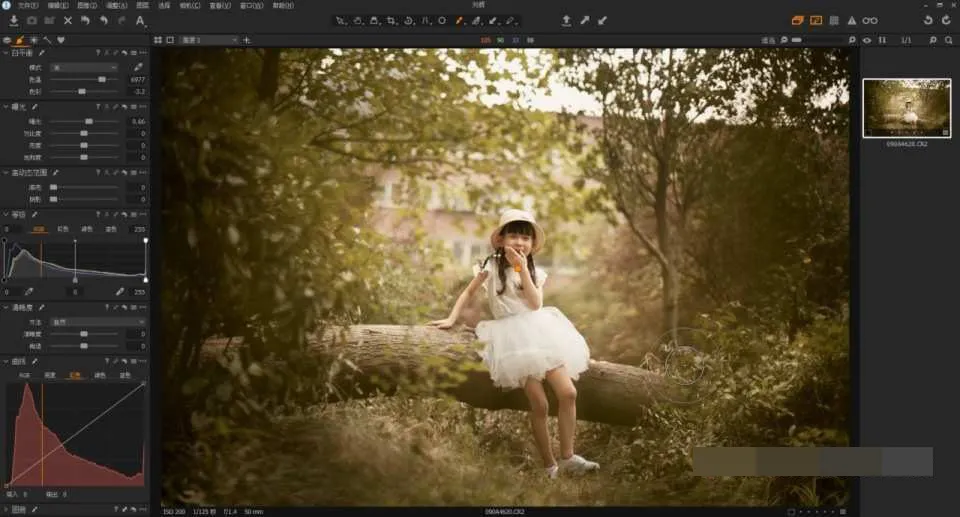Toggle the pause bars icon in browser bar

tap(882, 40)
